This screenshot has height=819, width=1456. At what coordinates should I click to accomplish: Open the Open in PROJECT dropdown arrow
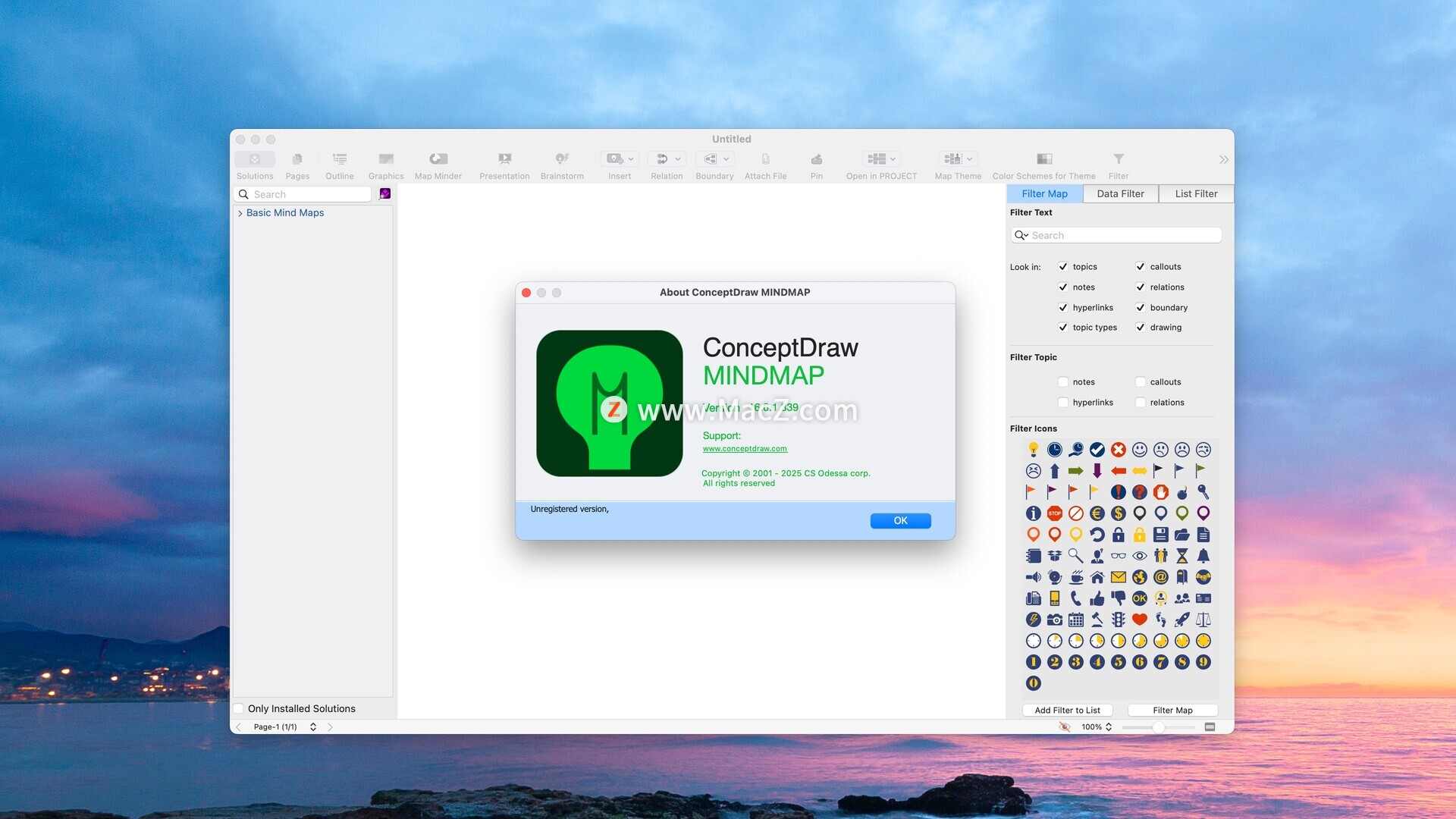pyautogui.click(x=893, y=159)
